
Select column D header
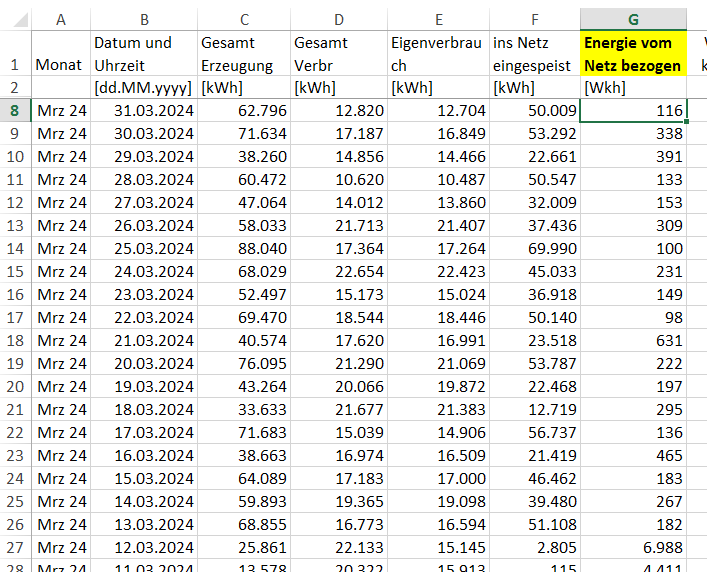pos(339,20)
